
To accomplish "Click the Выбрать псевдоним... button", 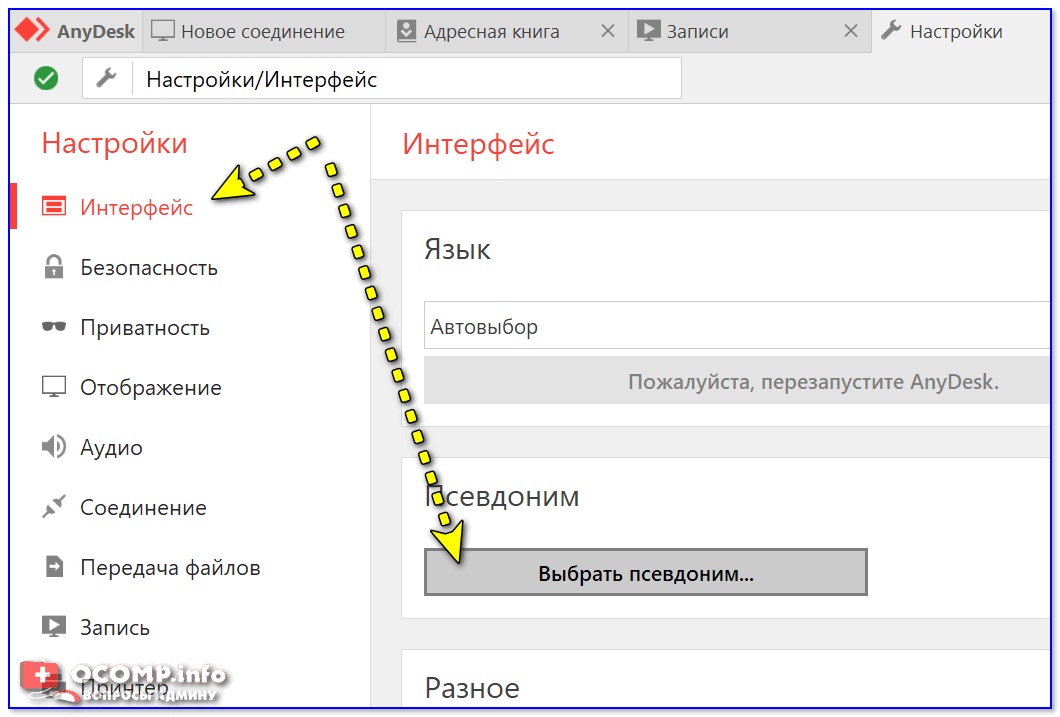I will (x=646, y=572).
